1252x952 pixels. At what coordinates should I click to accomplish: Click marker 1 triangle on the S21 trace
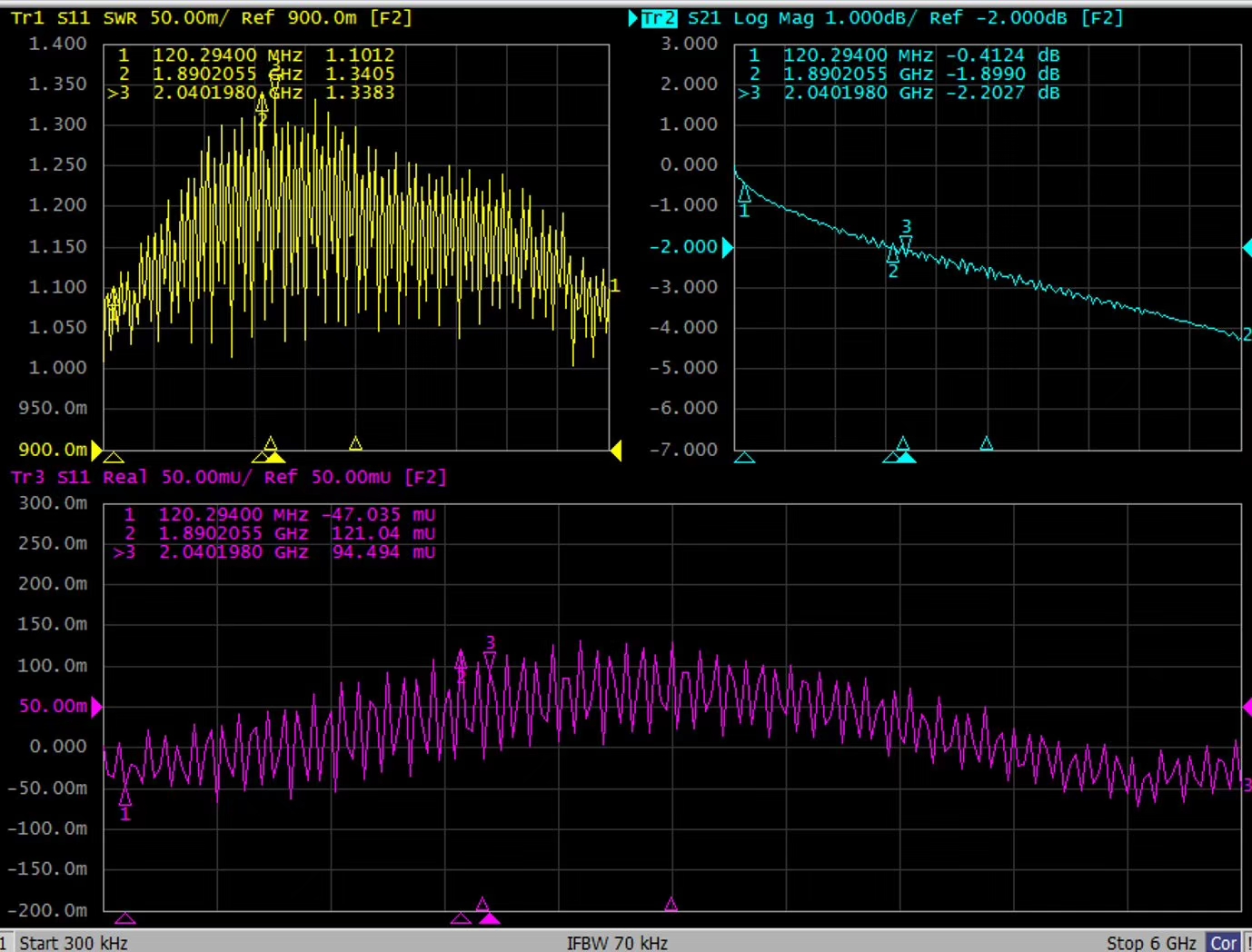[744, 193]
